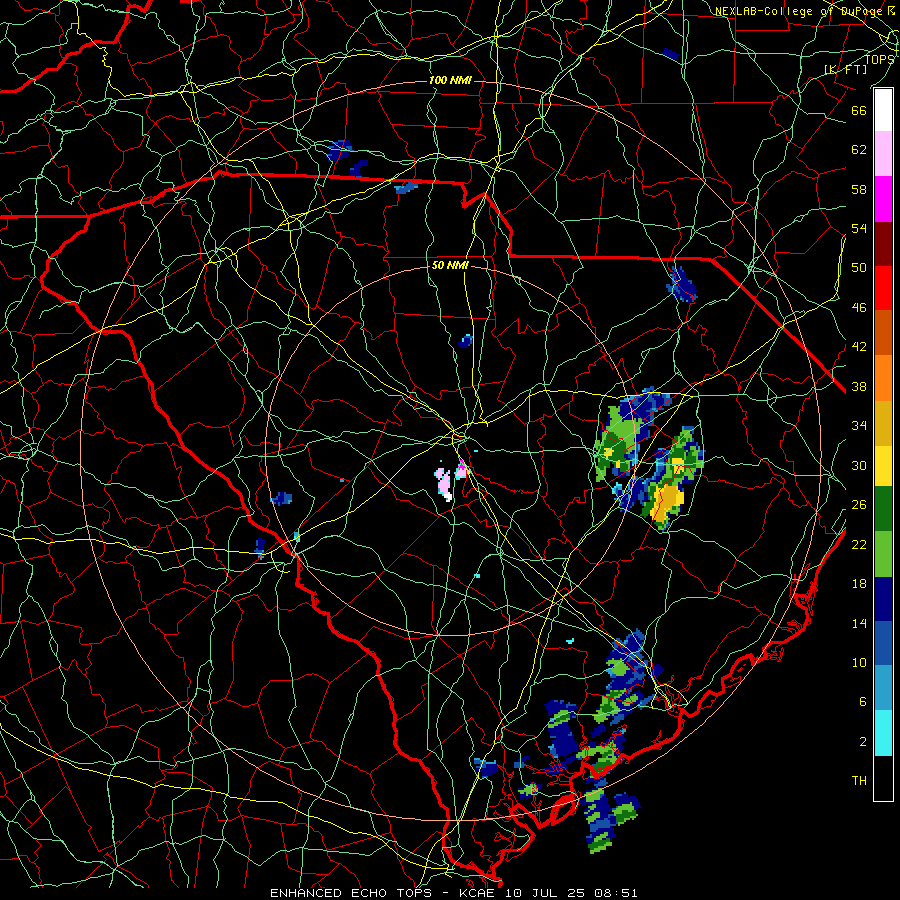Click the "18" legend value
This screenshot has height=900, width=900.
[859, 584]
